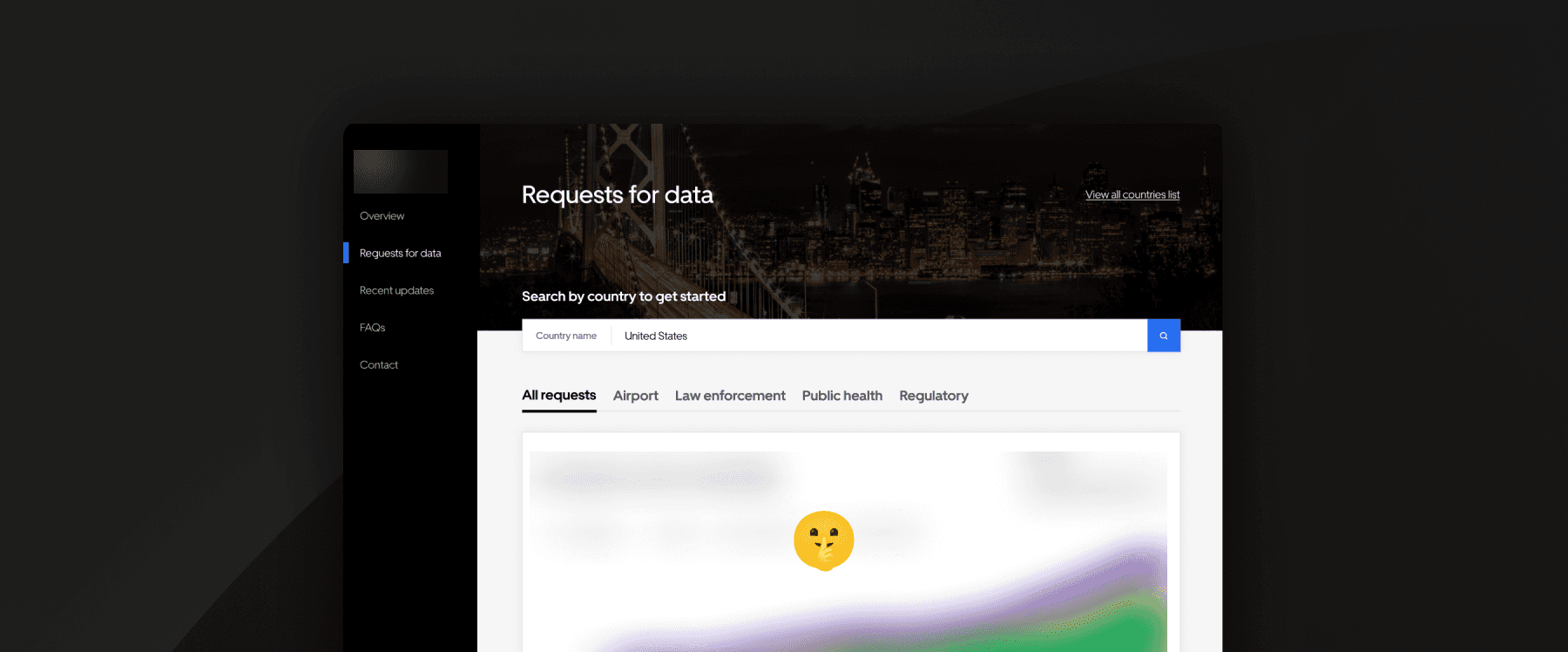Click the Requests for data heading
This screenshot has width=1568, height=652.
pos(618,194)
